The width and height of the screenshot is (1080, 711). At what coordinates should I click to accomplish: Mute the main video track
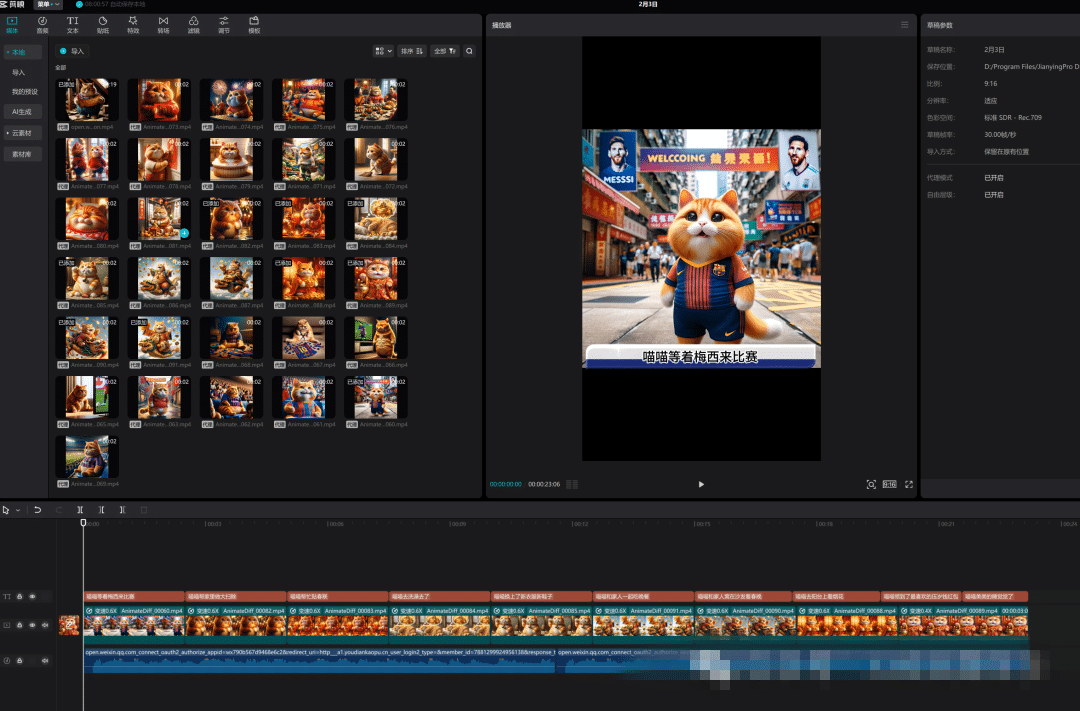click(x=45, y=625)
